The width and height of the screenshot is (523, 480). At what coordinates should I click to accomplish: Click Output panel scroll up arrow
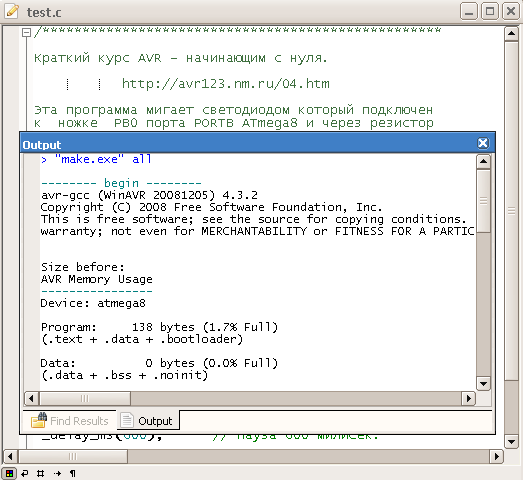483,162
